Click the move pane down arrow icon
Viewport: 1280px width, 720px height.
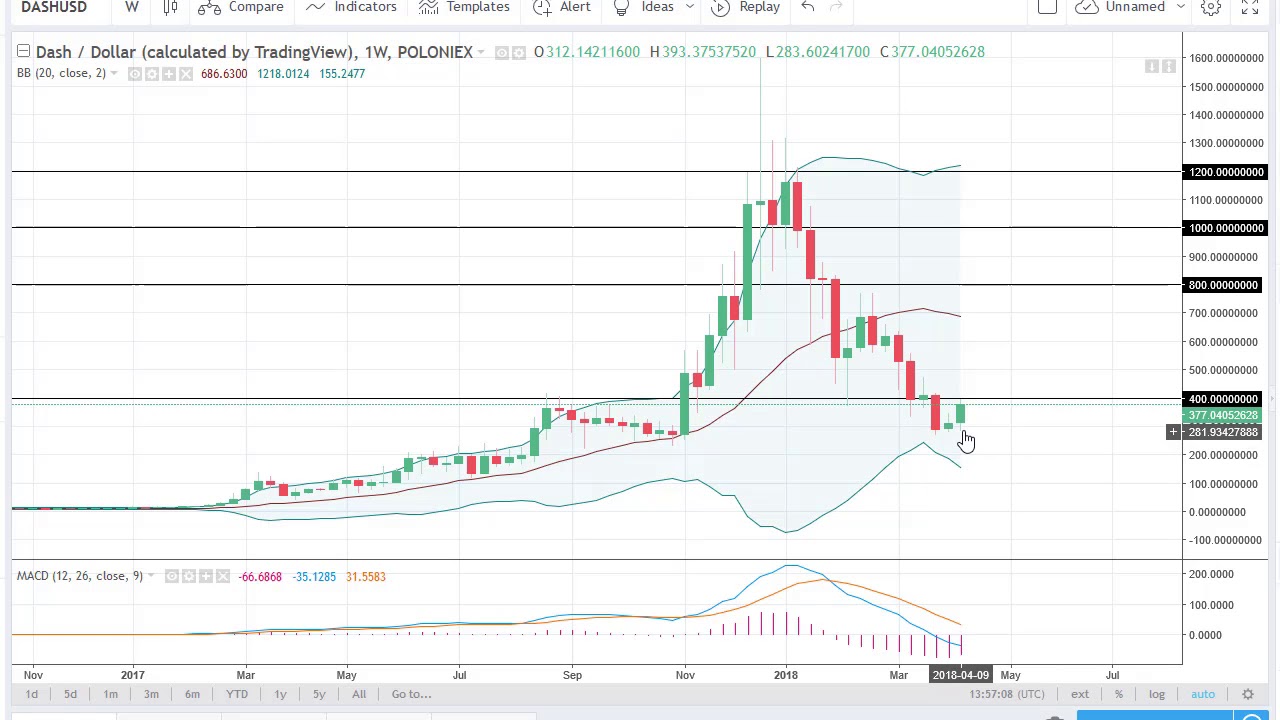pyautogui.click(x=1152, y=66)
